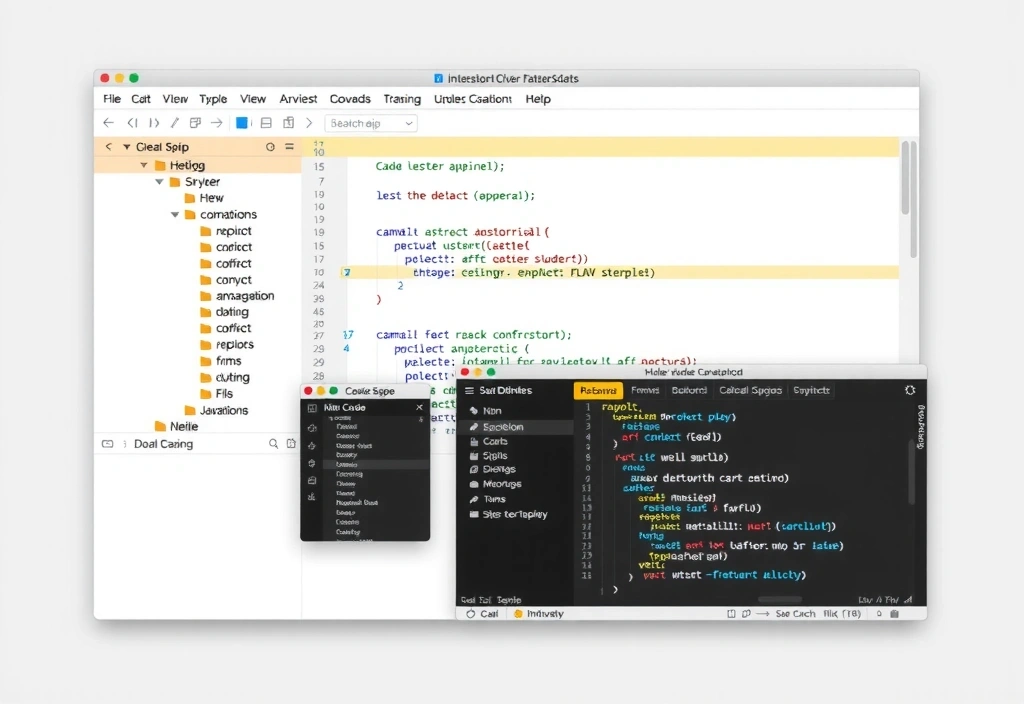Screen dimensions: 1024x704
Task: Click the back navigation arrow in the toolbar
Action: 108,124
